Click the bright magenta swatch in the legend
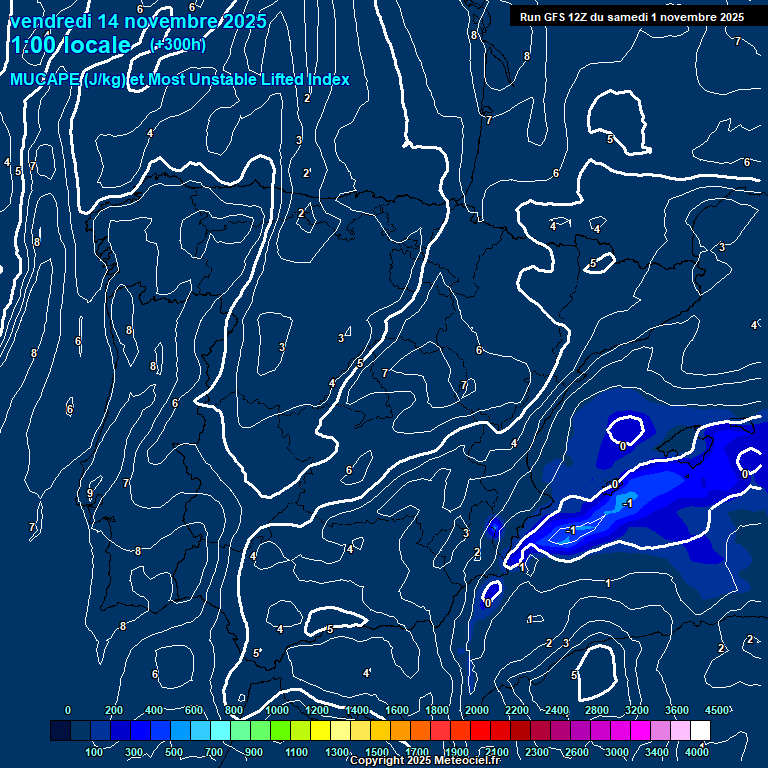 [x=640, y=730]
